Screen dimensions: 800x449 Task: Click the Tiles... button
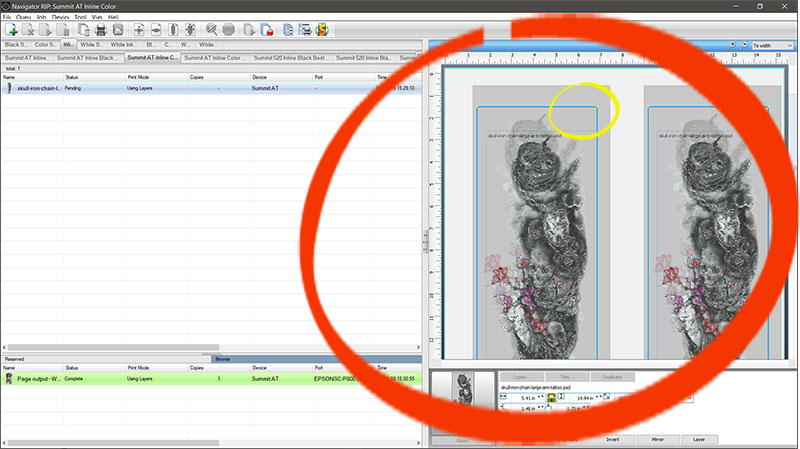coord(567,377)
